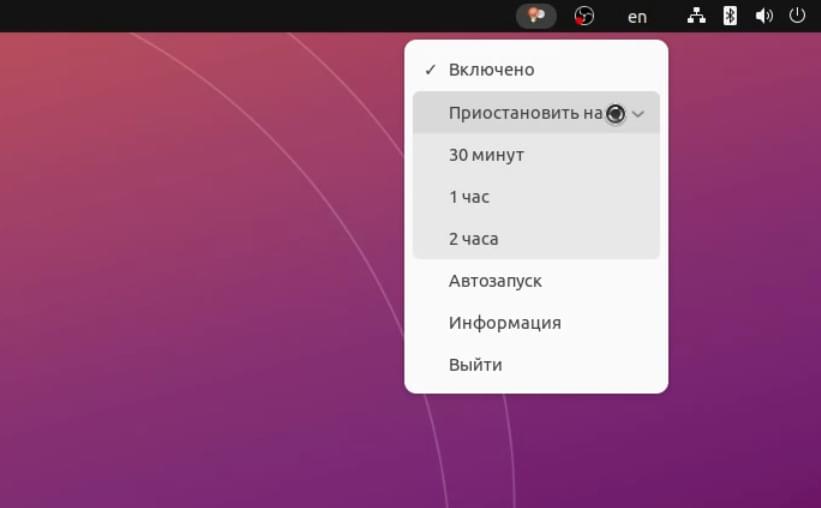Select '1 час' pause duration
The height and width of the screenshot is (508, 821).
coord(536,197)
